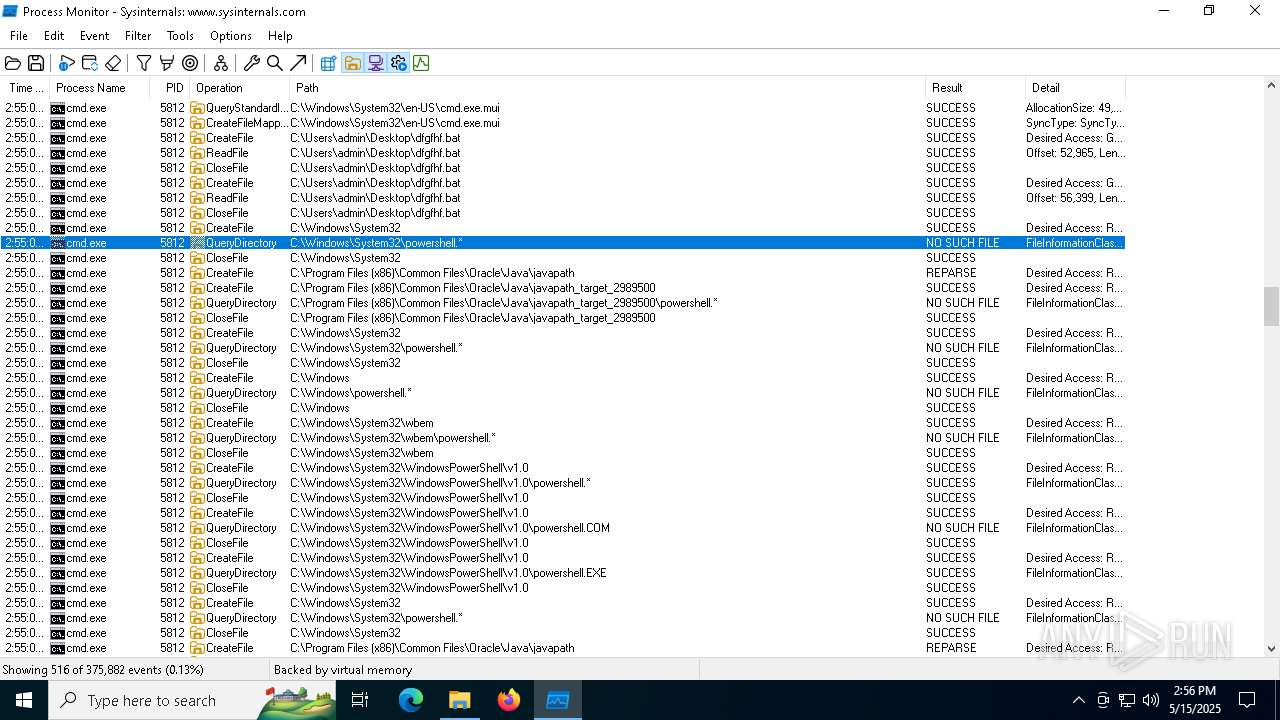The width and height of the screenshot is (1280, 720).
Task: Open the Edit menu
Action: (54, 36)
